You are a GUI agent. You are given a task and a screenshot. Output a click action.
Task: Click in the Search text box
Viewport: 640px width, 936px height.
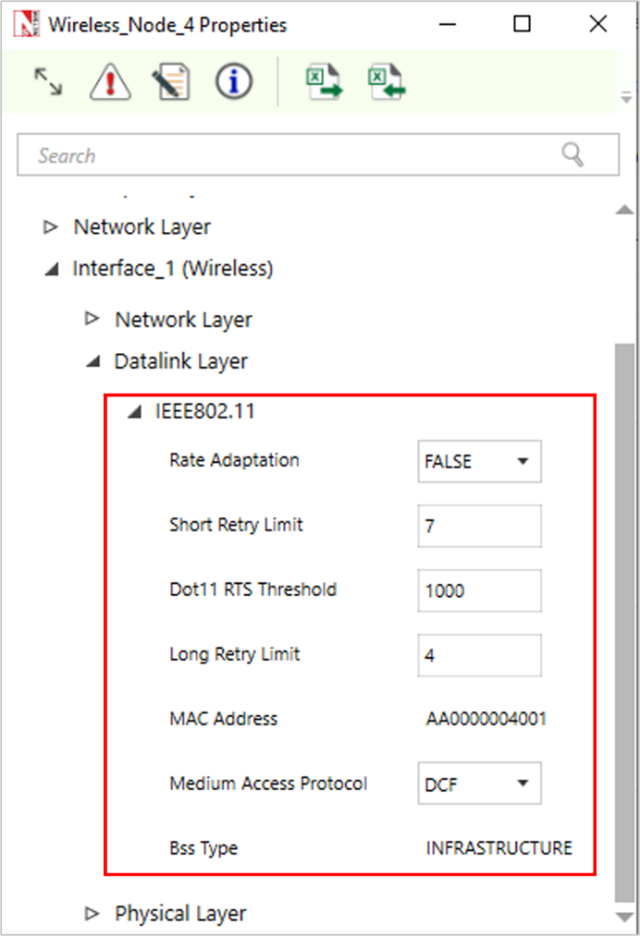pyautogui.click(x=290, y=155)
